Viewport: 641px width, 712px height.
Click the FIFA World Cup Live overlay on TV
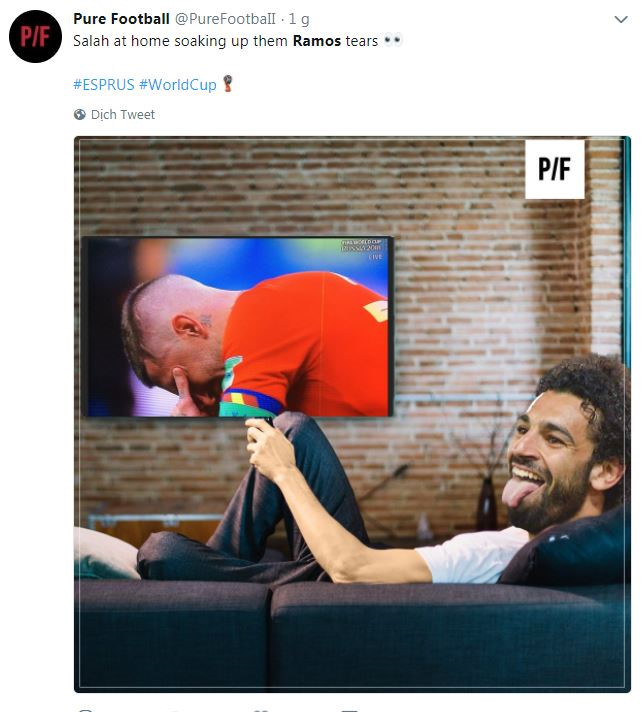click(362, 249)
